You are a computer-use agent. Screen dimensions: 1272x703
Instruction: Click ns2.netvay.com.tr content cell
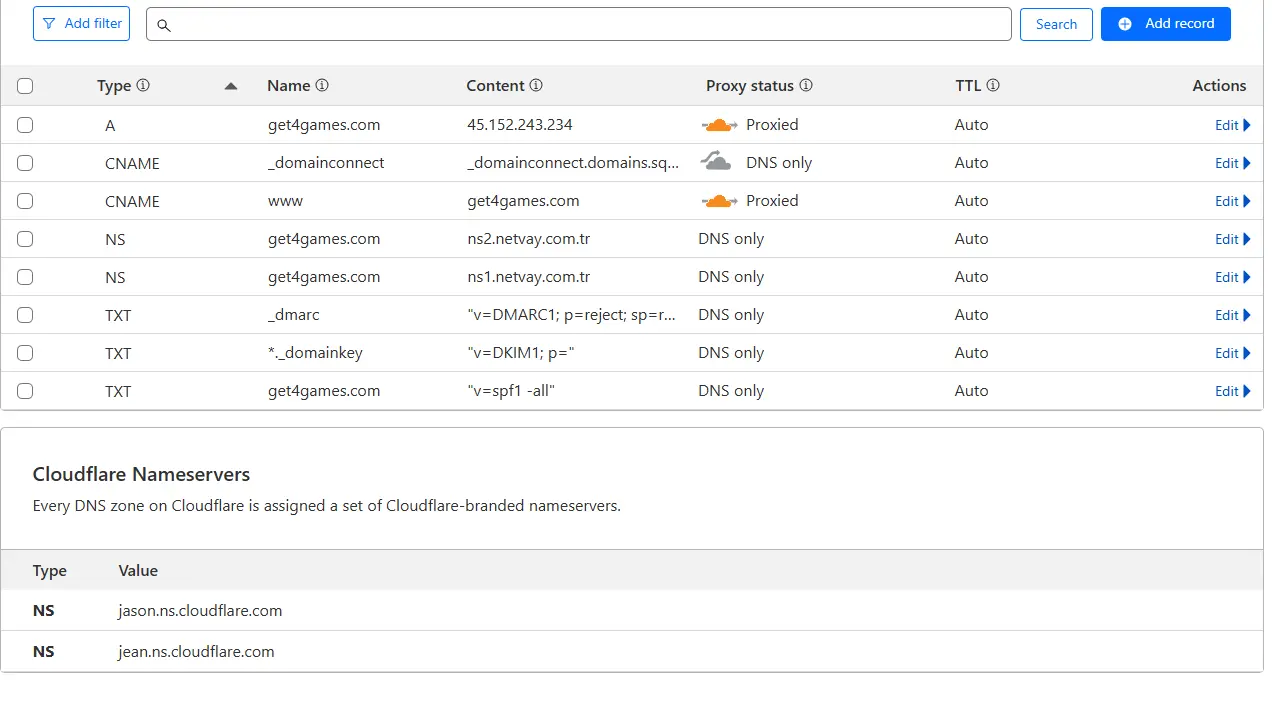529,239
